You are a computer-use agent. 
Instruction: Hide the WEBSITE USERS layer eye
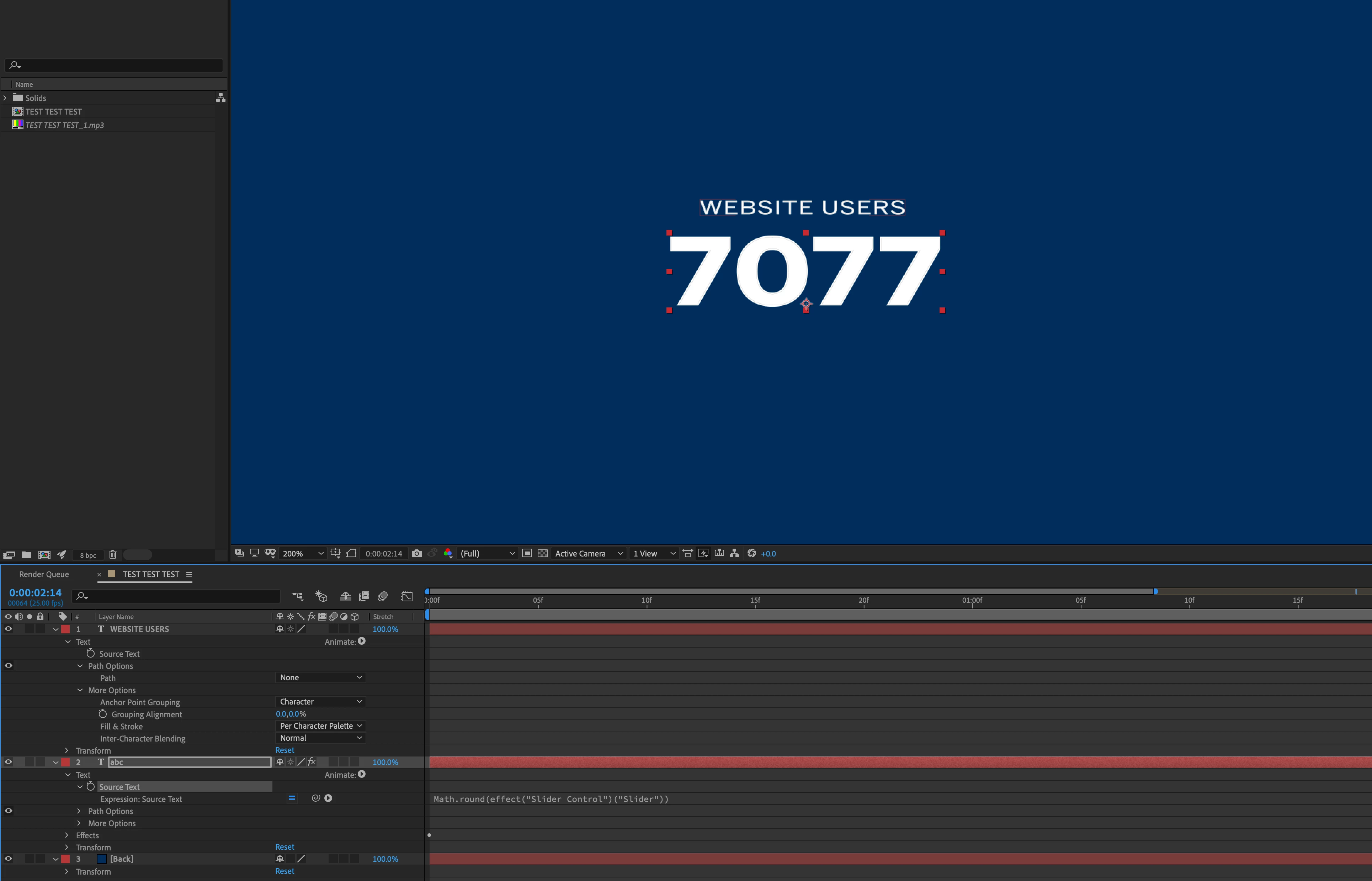pos(8,629)
